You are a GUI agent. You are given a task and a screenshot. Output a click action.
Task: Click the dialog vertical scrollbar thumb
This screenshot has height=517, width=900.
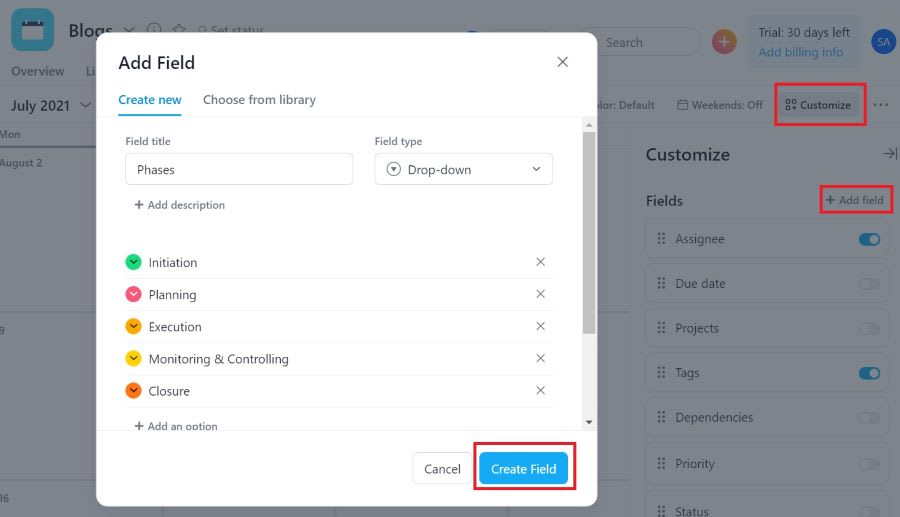(x=589, y=232)
